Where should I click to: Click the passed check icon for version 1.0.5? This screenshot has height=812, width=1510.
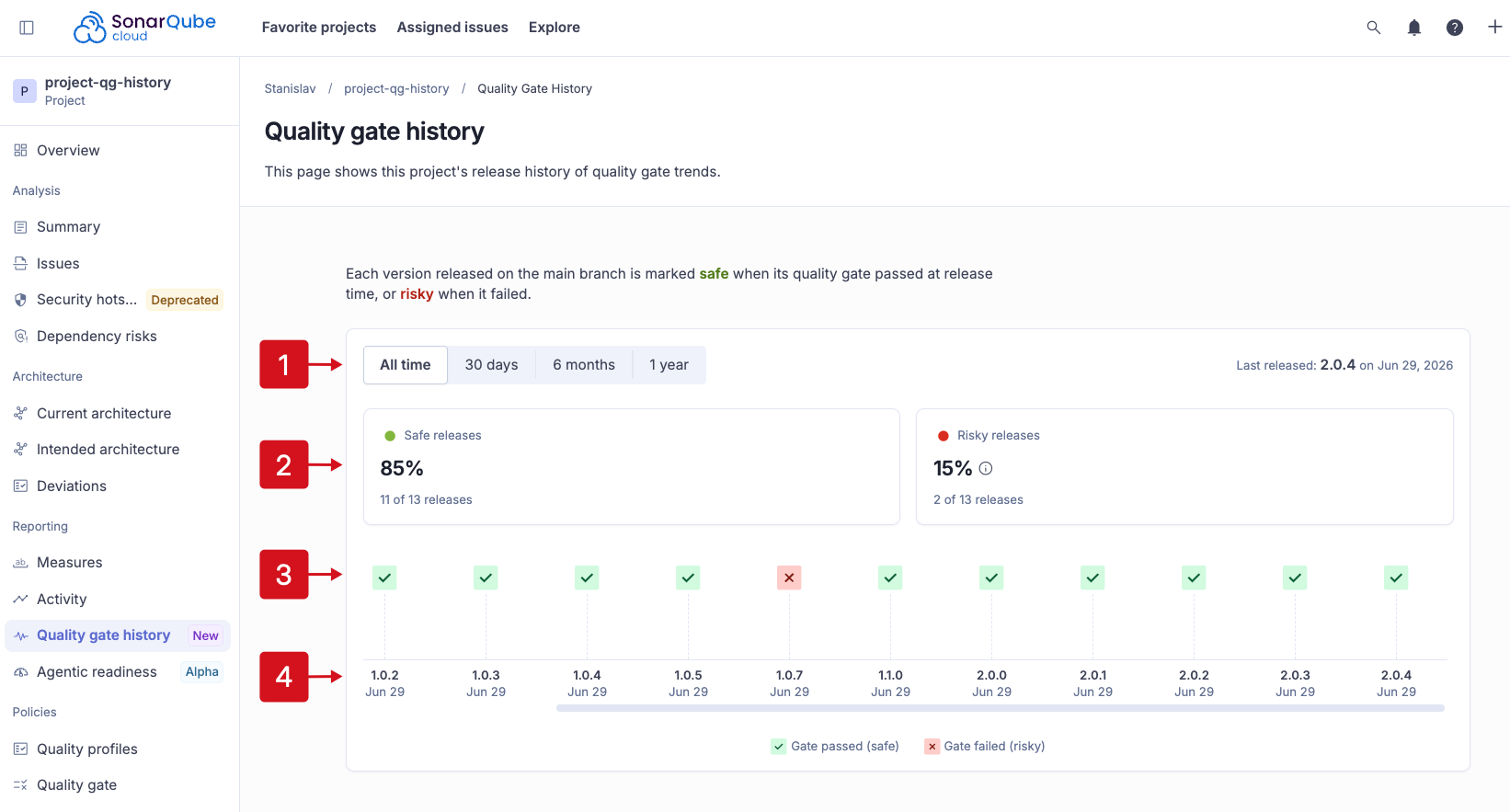tap(688, 578)
